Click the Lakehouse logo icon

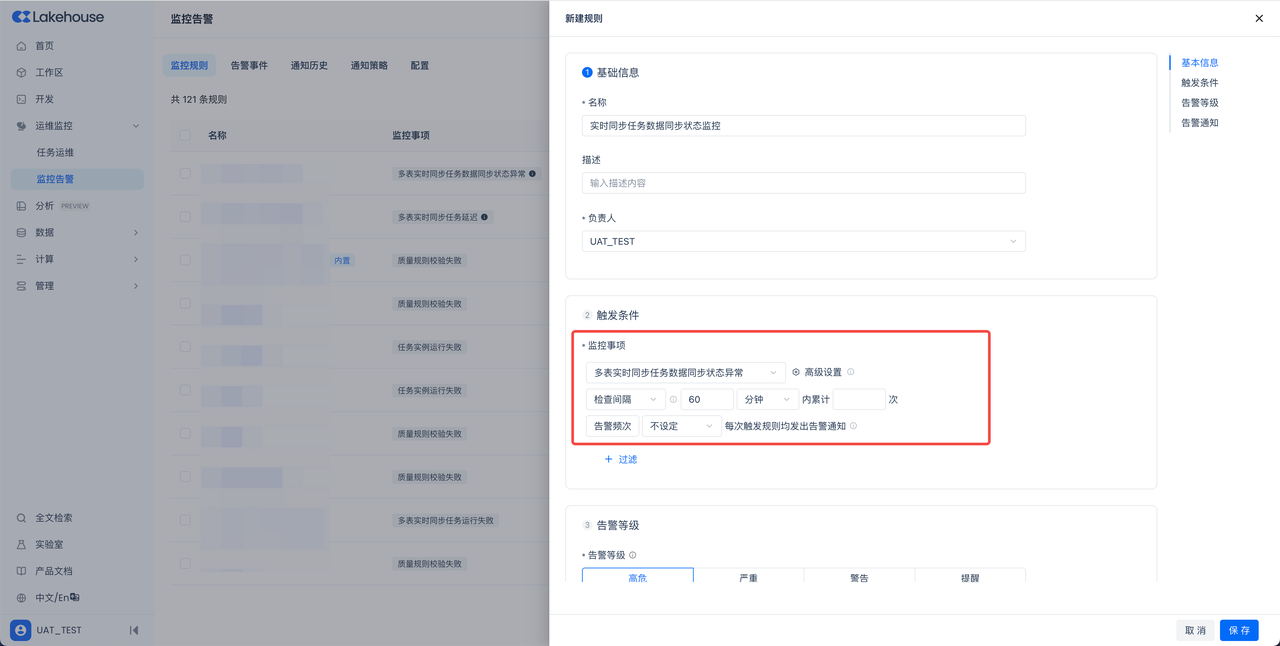pos(21,17)
